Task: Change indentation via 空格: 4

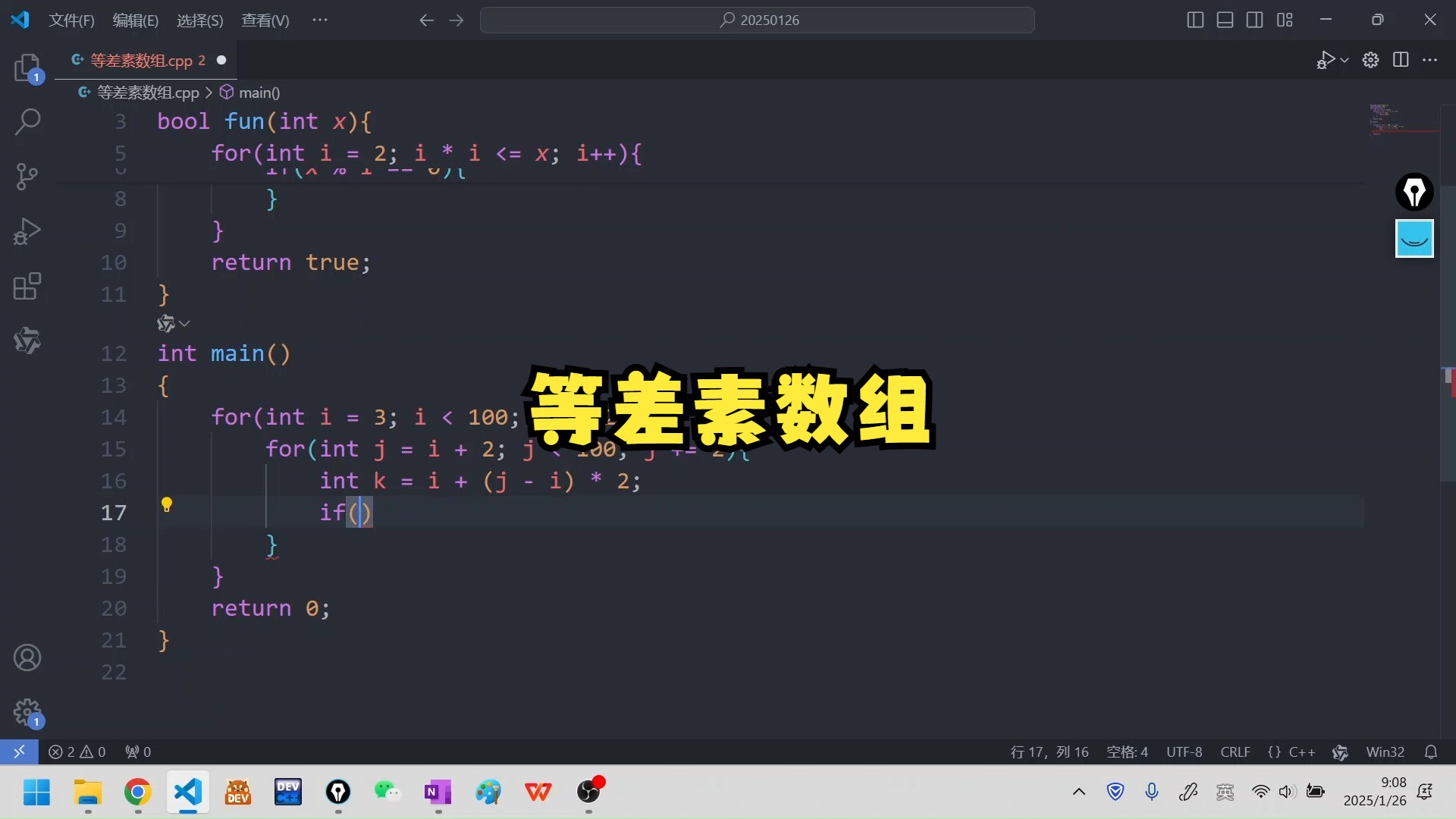Action: click(1127, 752)
